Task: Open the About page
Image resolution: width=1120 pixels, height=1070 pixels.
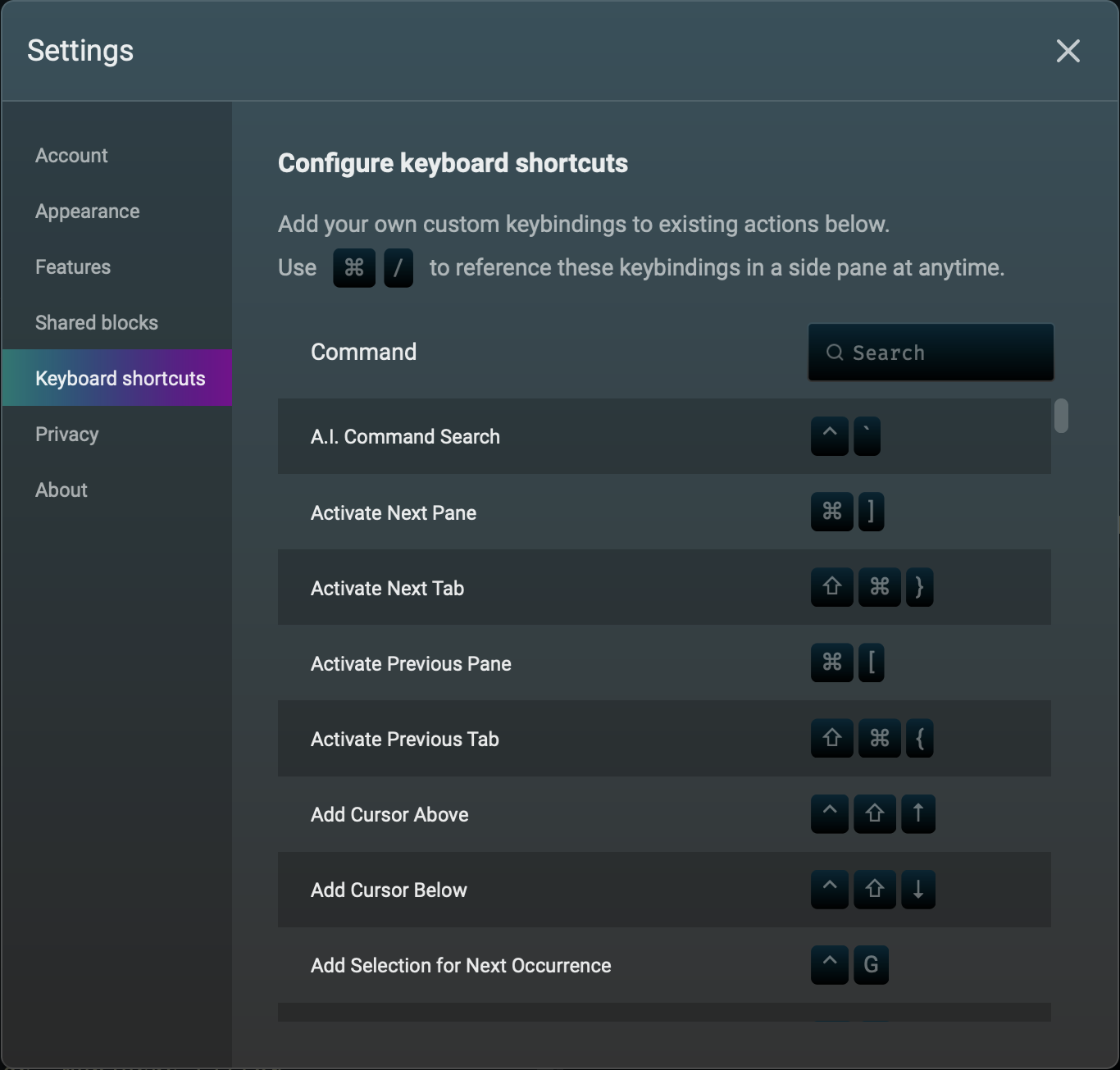Action: pyautogui.click(x=61, y=490)
